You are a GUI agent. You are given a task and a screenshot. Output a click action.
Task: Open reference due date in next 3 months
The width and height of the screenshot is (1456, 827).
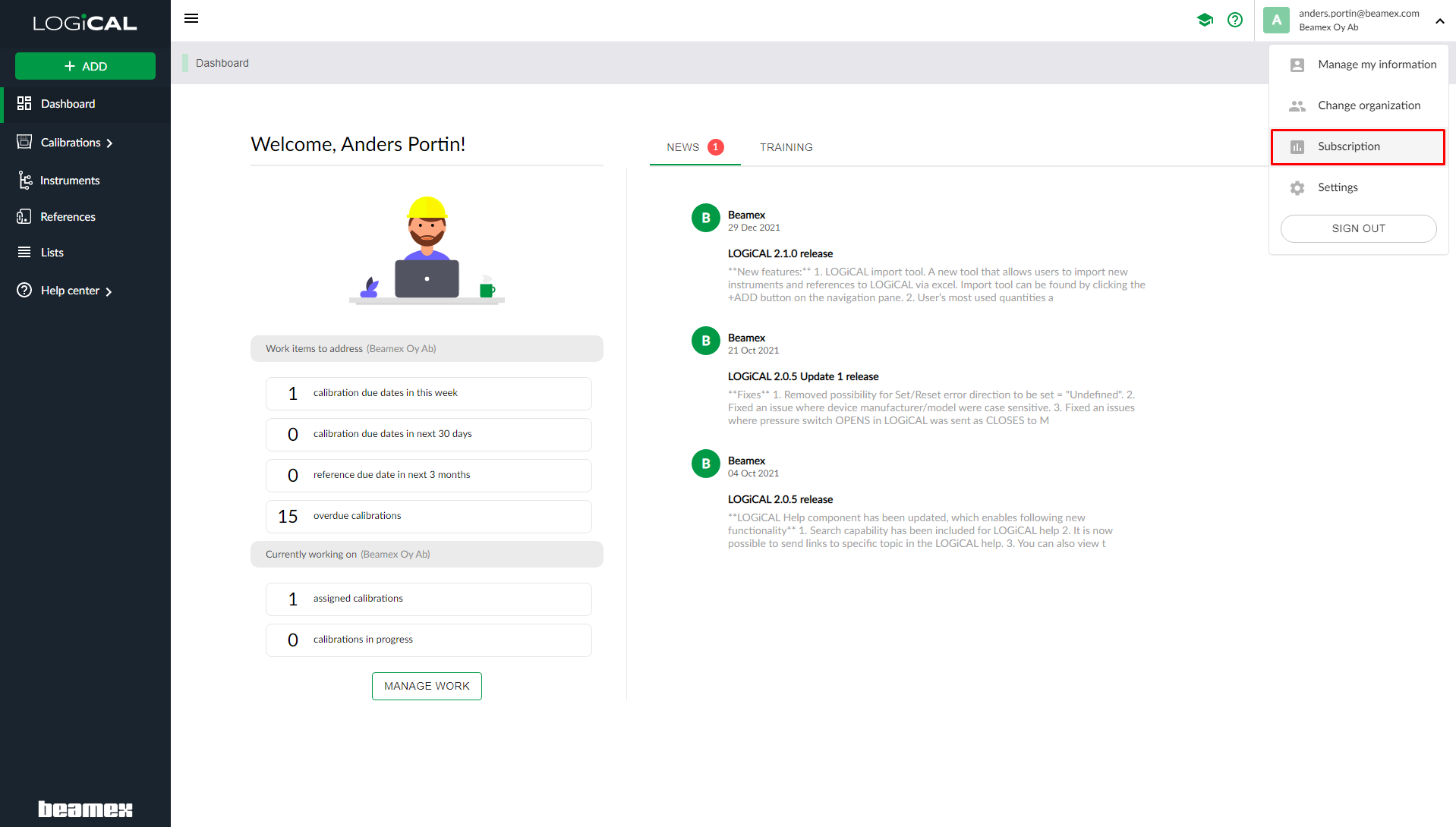click(x=428, y=475)
